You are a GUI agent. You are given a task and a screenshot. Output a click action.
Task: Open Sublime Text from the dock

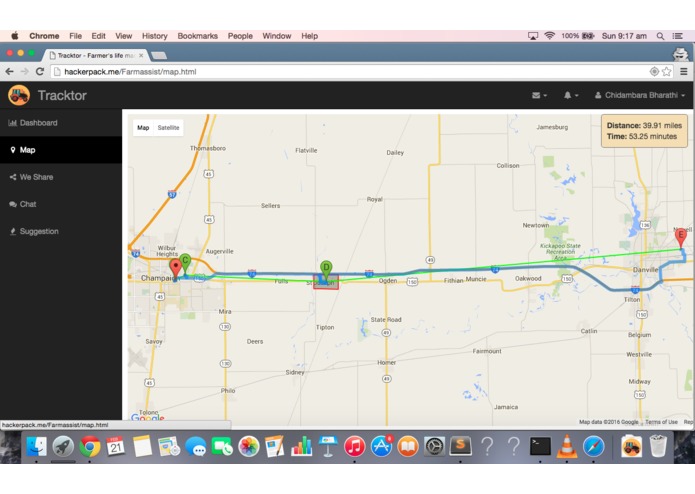[461, 446]
